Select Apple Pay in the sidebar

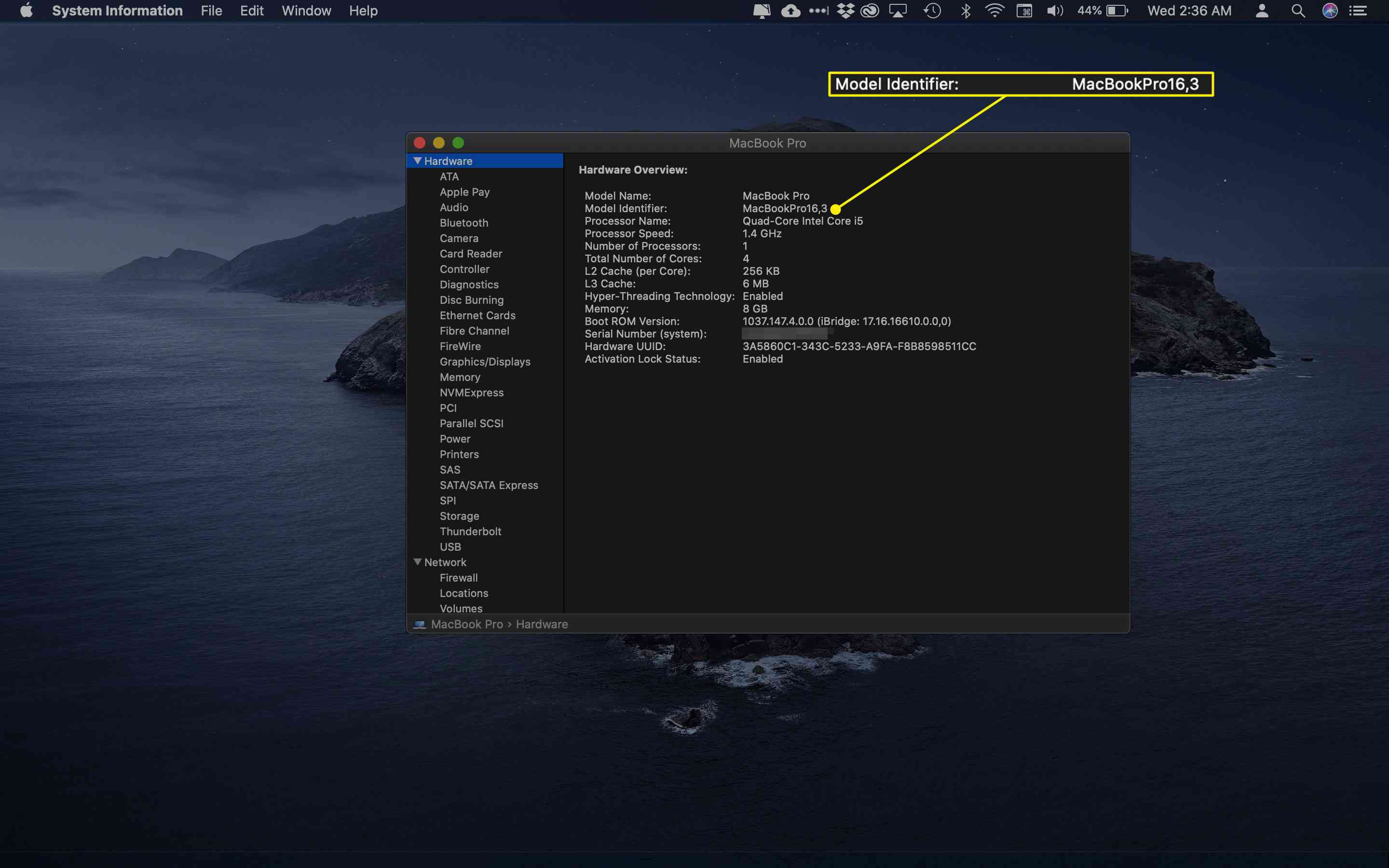464,192
